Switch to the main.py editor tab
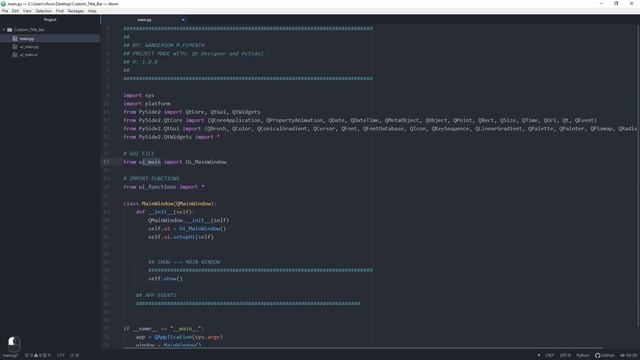The image size is (640, 360). coord(144,20)
